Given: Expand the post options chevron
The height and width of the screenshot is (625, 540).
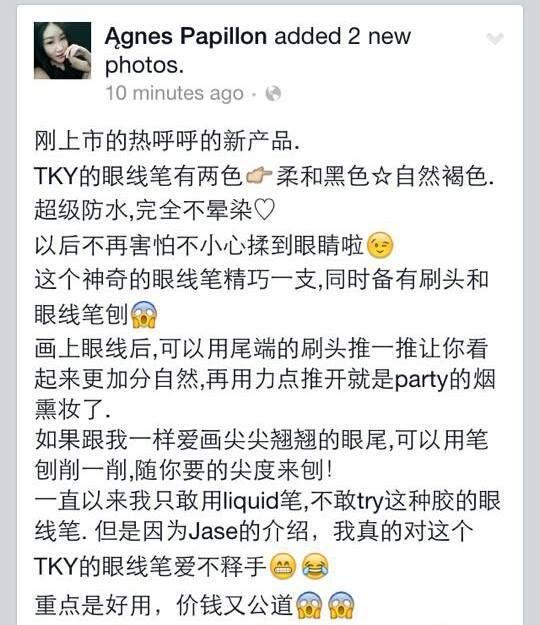Looking at the screenshot, I should click(495, 39).
